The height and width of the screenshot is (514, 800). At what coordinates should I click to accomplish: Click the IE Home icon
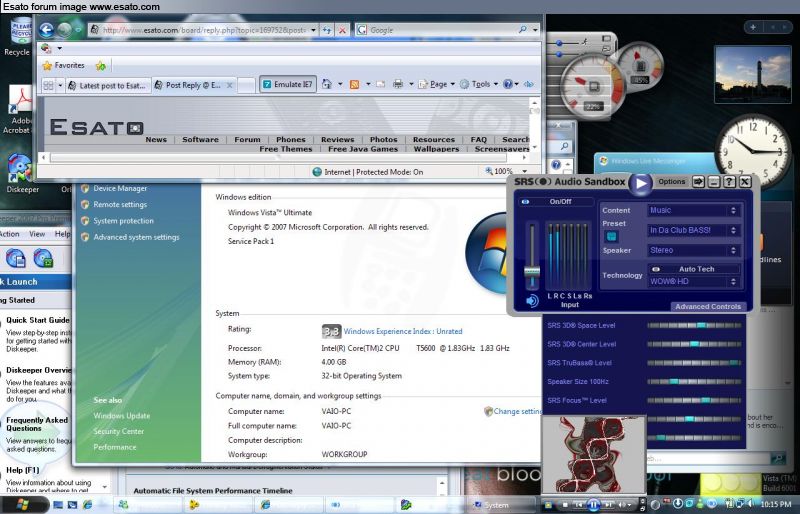[x=327, y=84]
